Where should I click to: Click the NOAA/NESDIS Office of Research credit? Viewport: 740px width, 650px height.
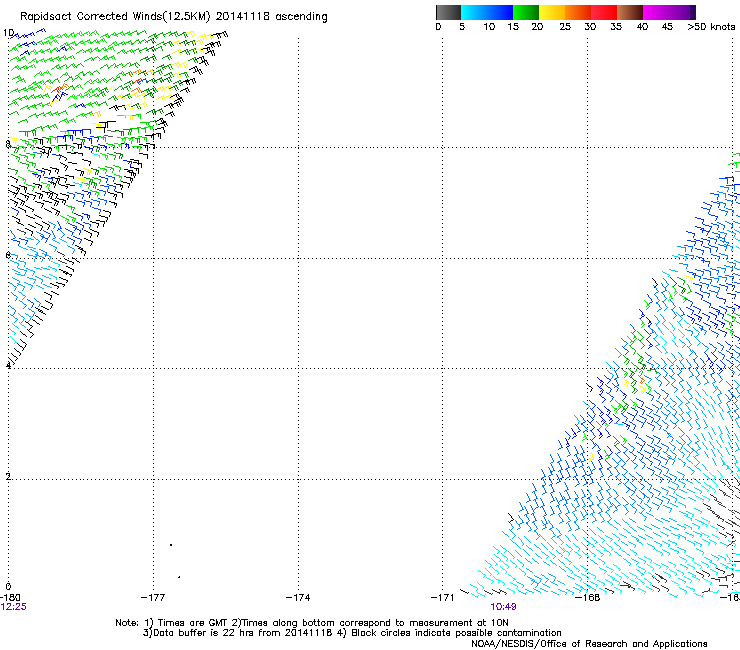[x=589, y=644]
